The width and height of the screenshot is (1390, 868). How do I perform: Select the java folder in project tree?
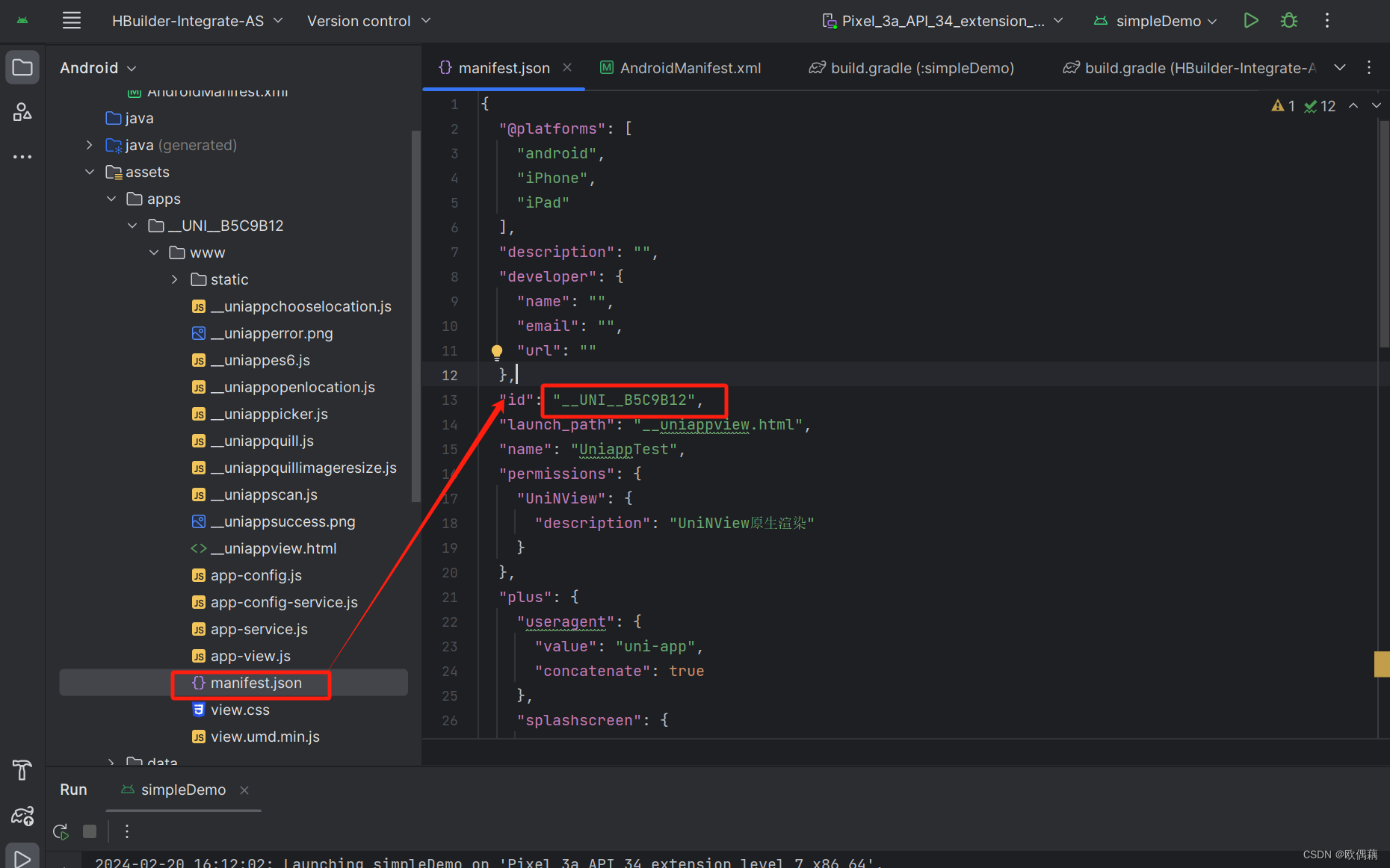click(x=130, y=118)
